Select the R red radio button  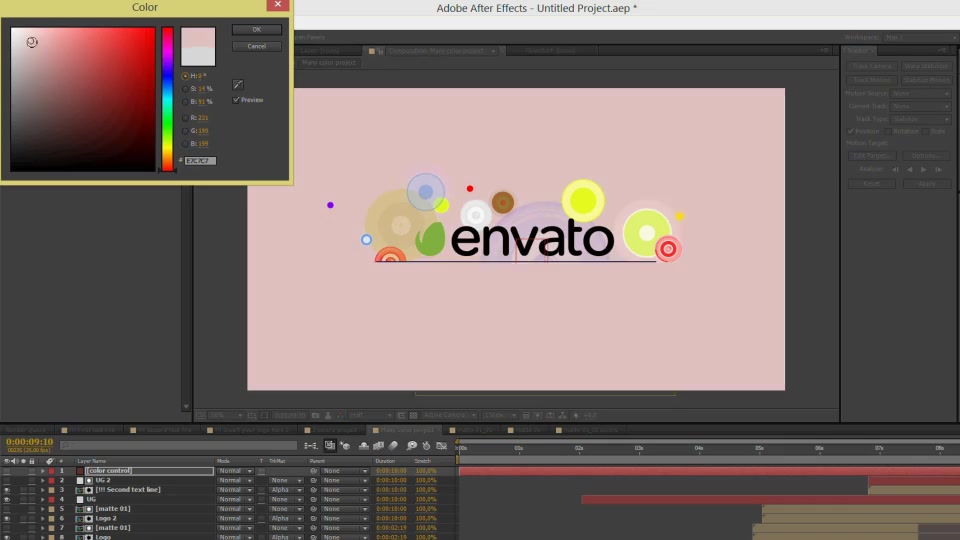(186, 118)
